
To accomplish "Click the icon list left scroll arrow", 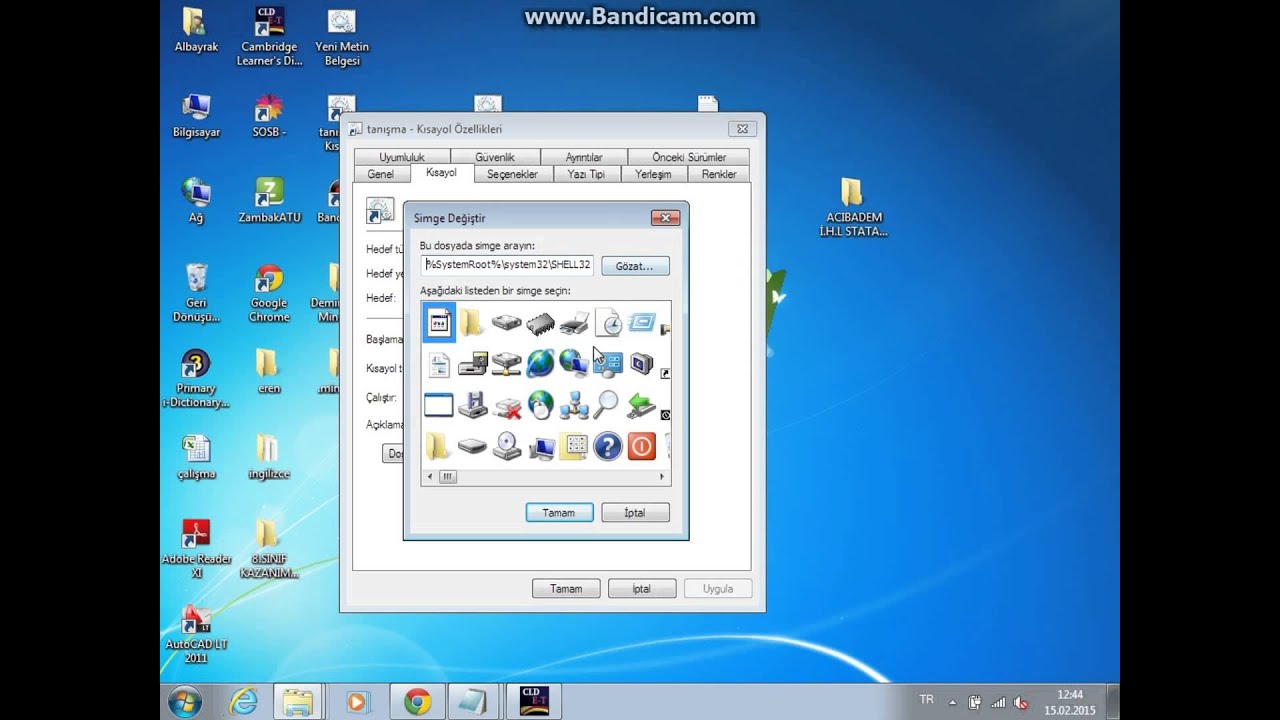I will (x=430, y=477).
